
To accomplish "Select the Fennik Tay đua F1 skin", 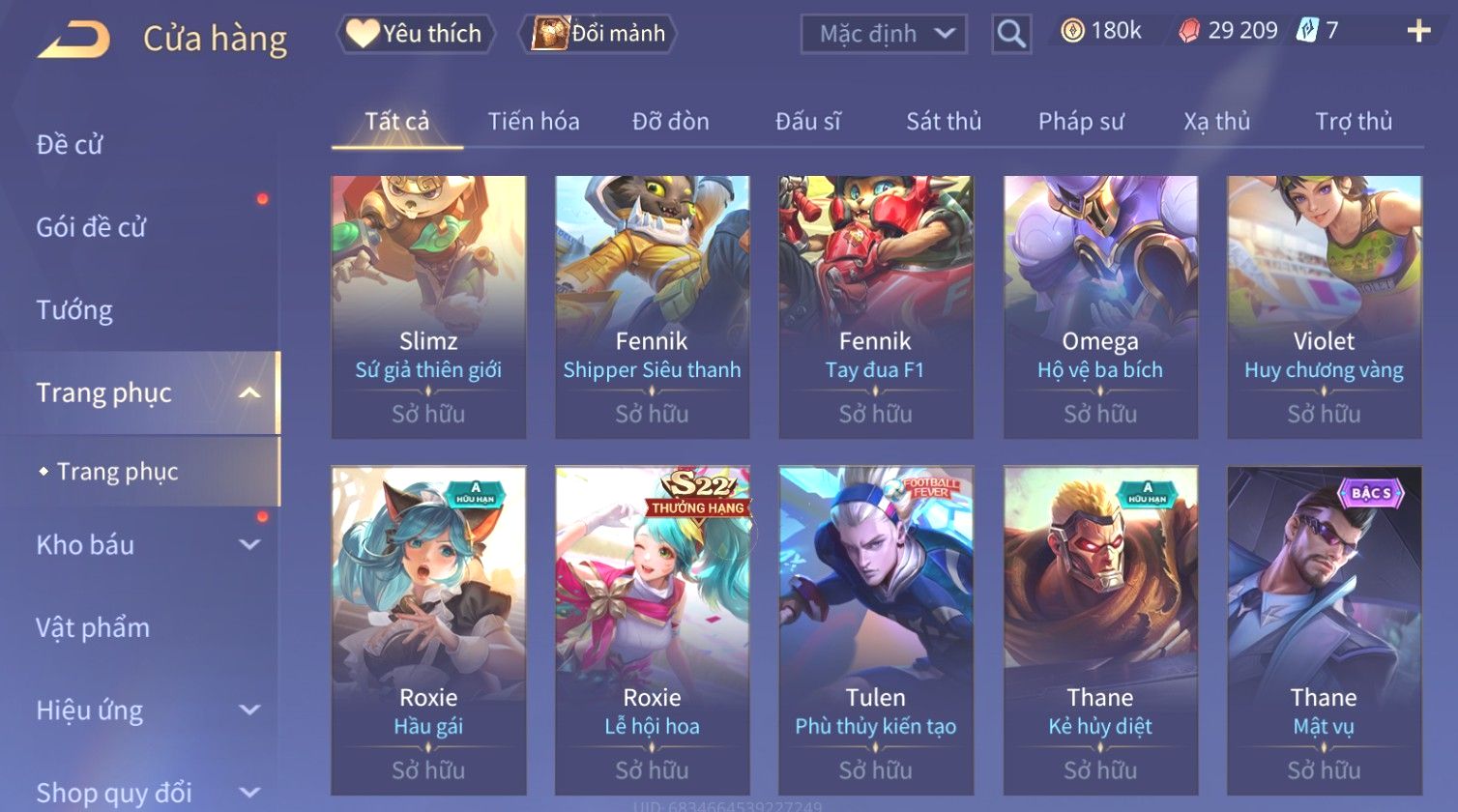I will 876,307.
